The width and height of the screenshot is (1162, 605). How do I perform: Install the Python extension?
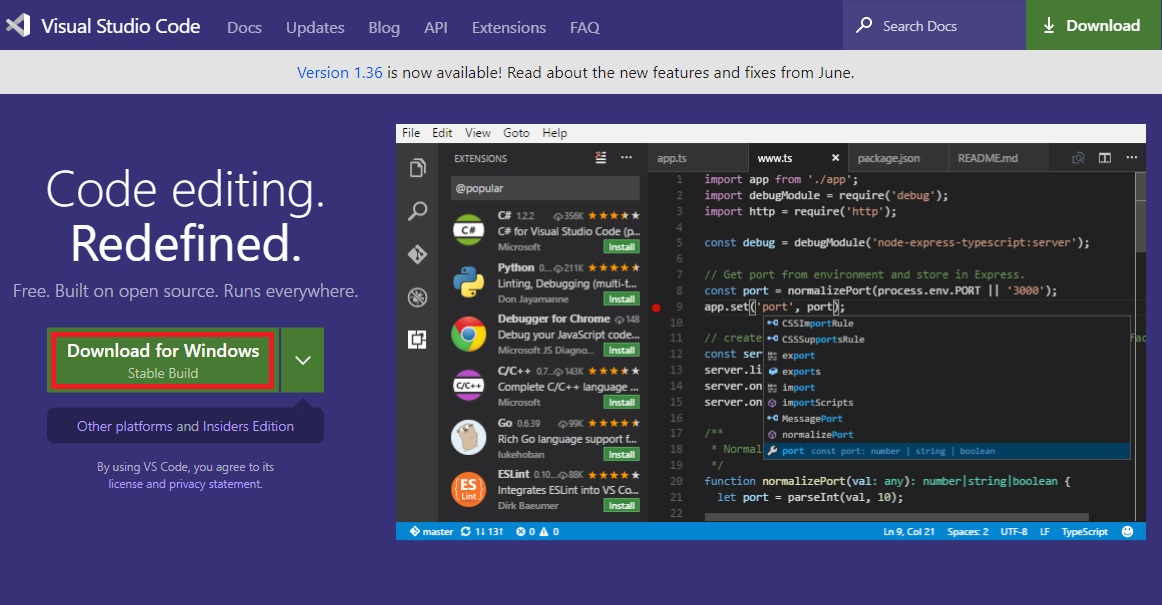click(x=622, y=299)
